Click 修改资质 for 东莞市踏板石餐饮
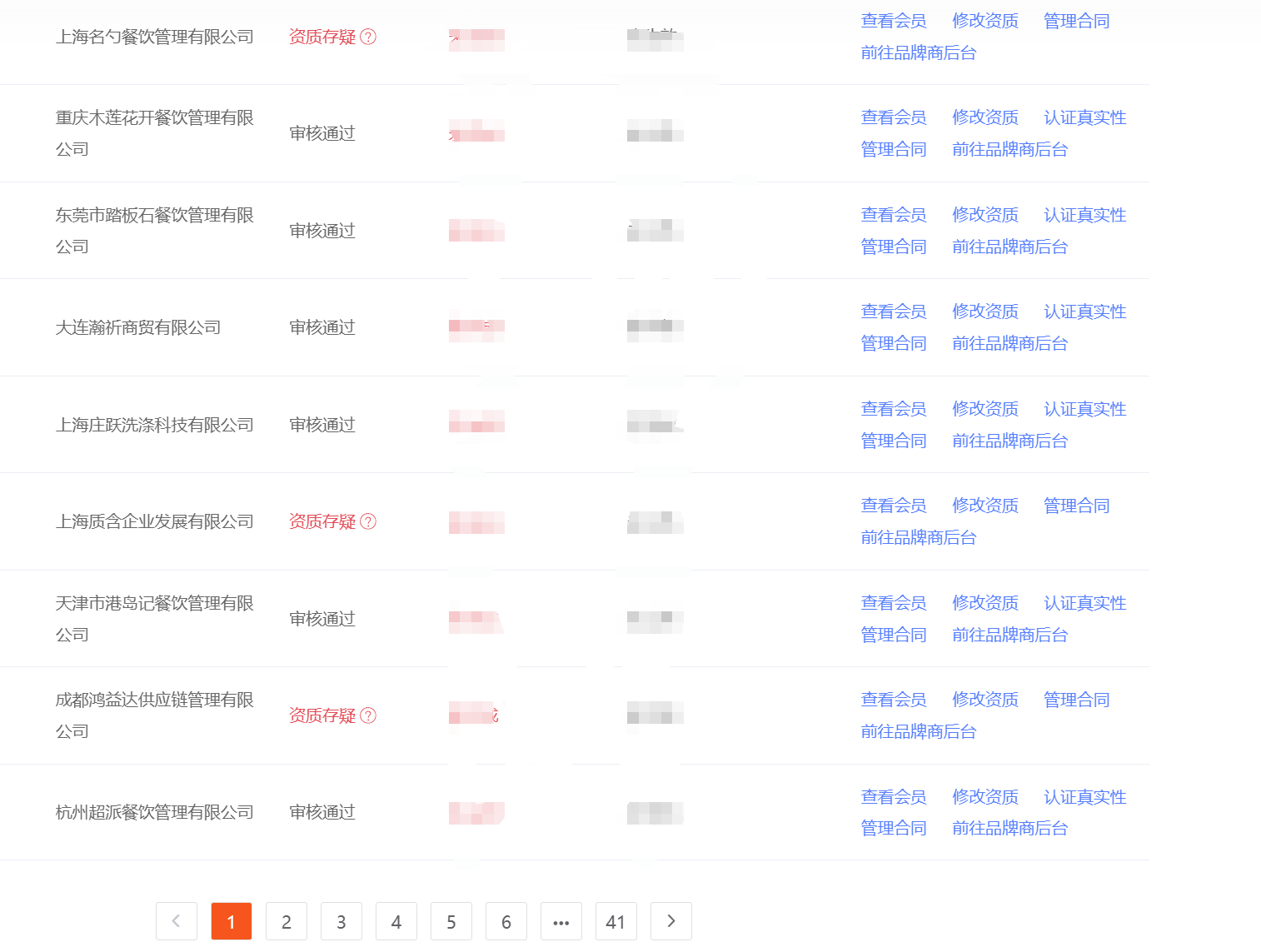Viewport: 1261px width, 952px height. (x=984, y=215)
